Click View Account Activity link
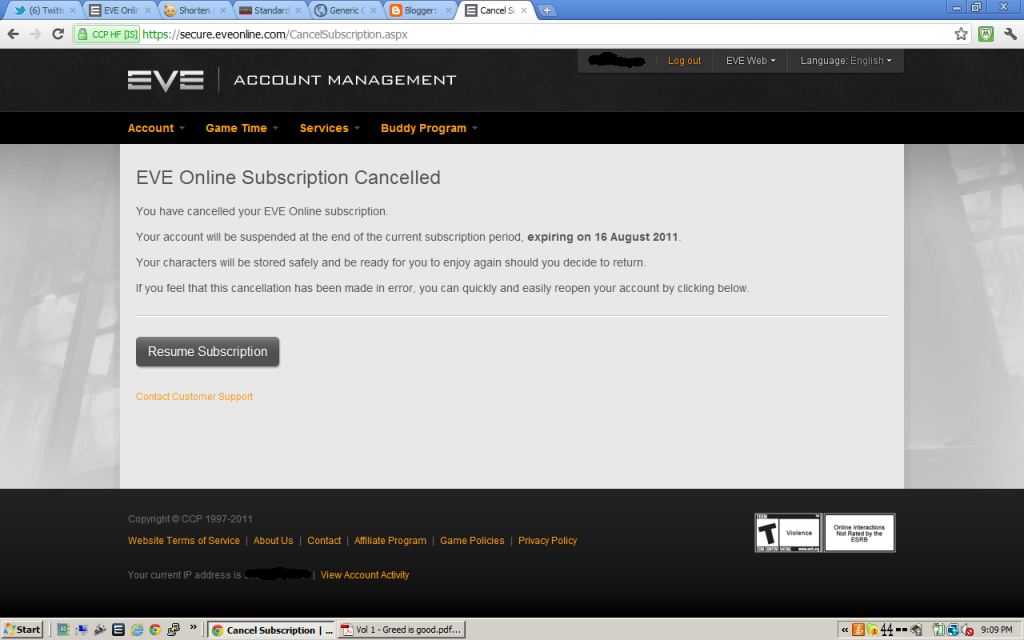Screen dimensions: 1024x640 click(x=364, y=575)
